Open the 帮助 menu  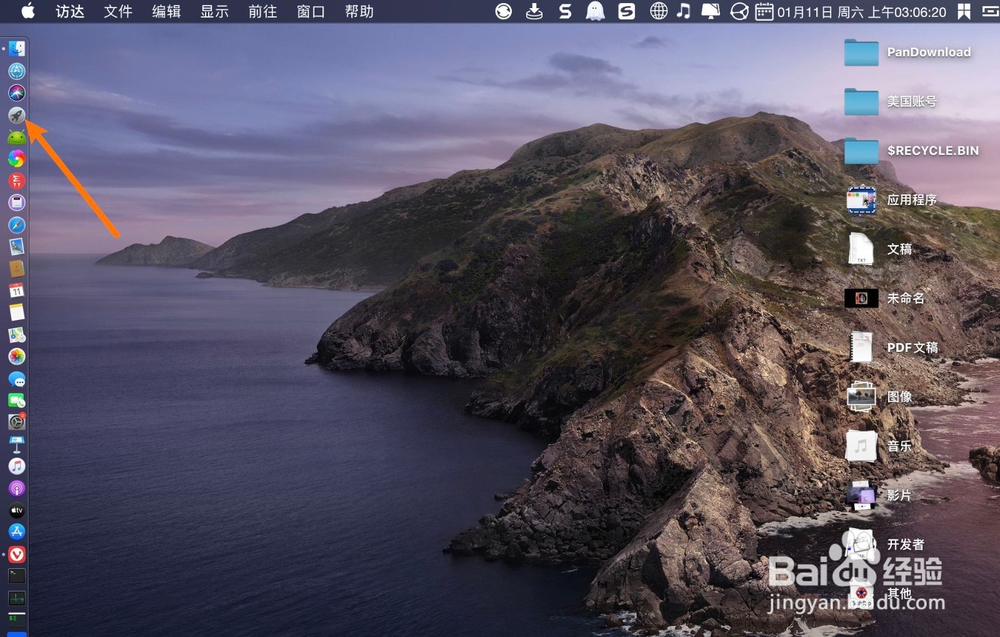[359, 11]
